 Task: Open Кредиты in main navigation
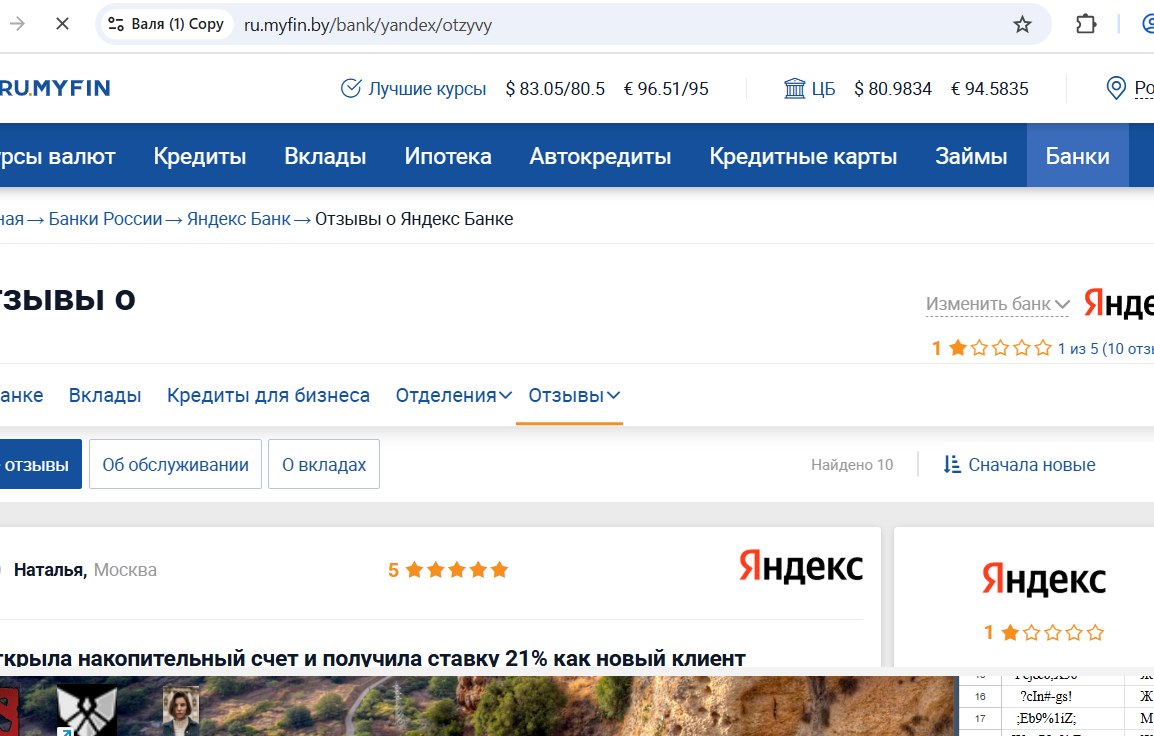point(199,156)
